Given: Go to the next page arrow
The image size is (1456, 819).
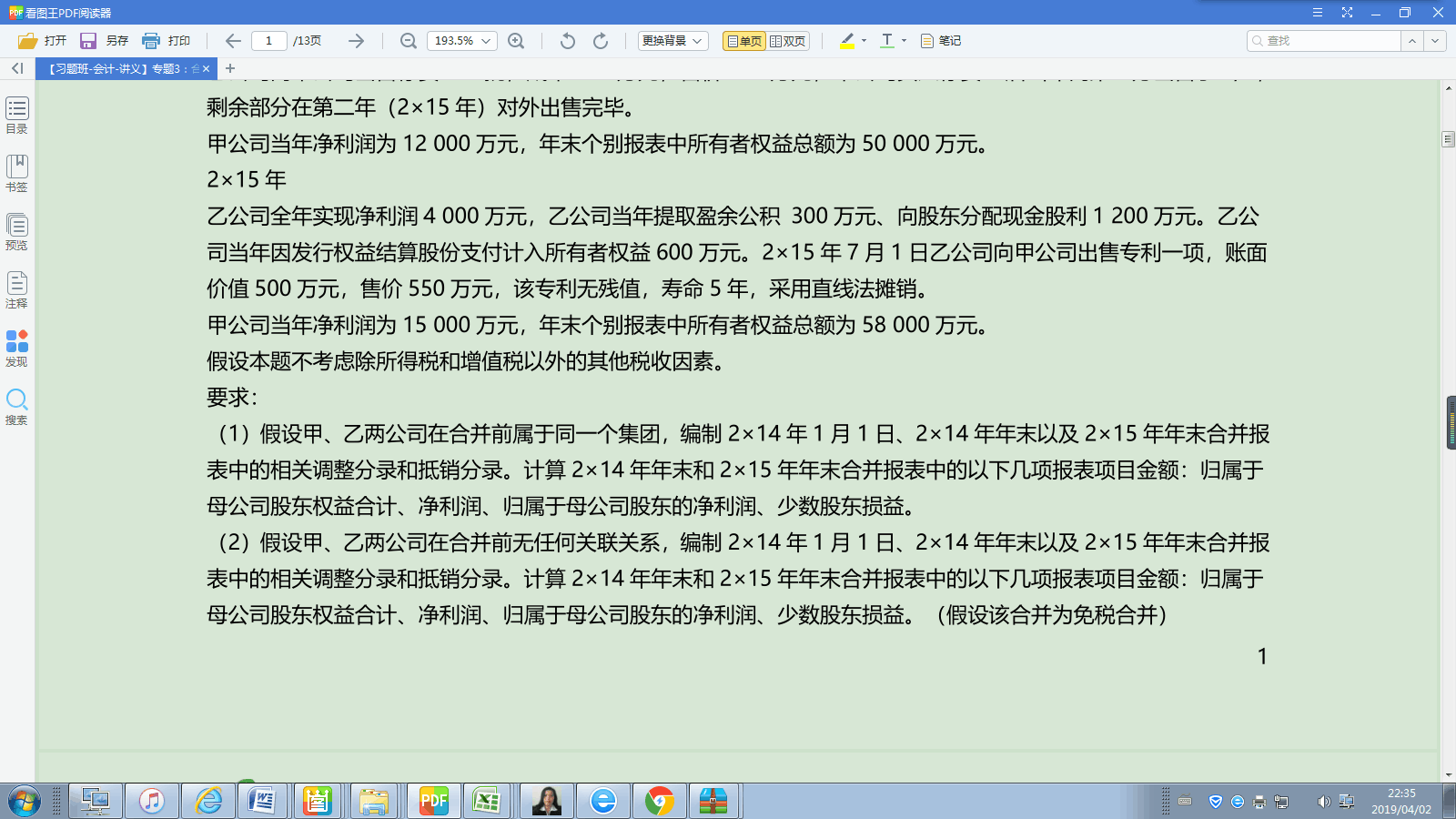Looking at the screenshot, I should 356,41.
